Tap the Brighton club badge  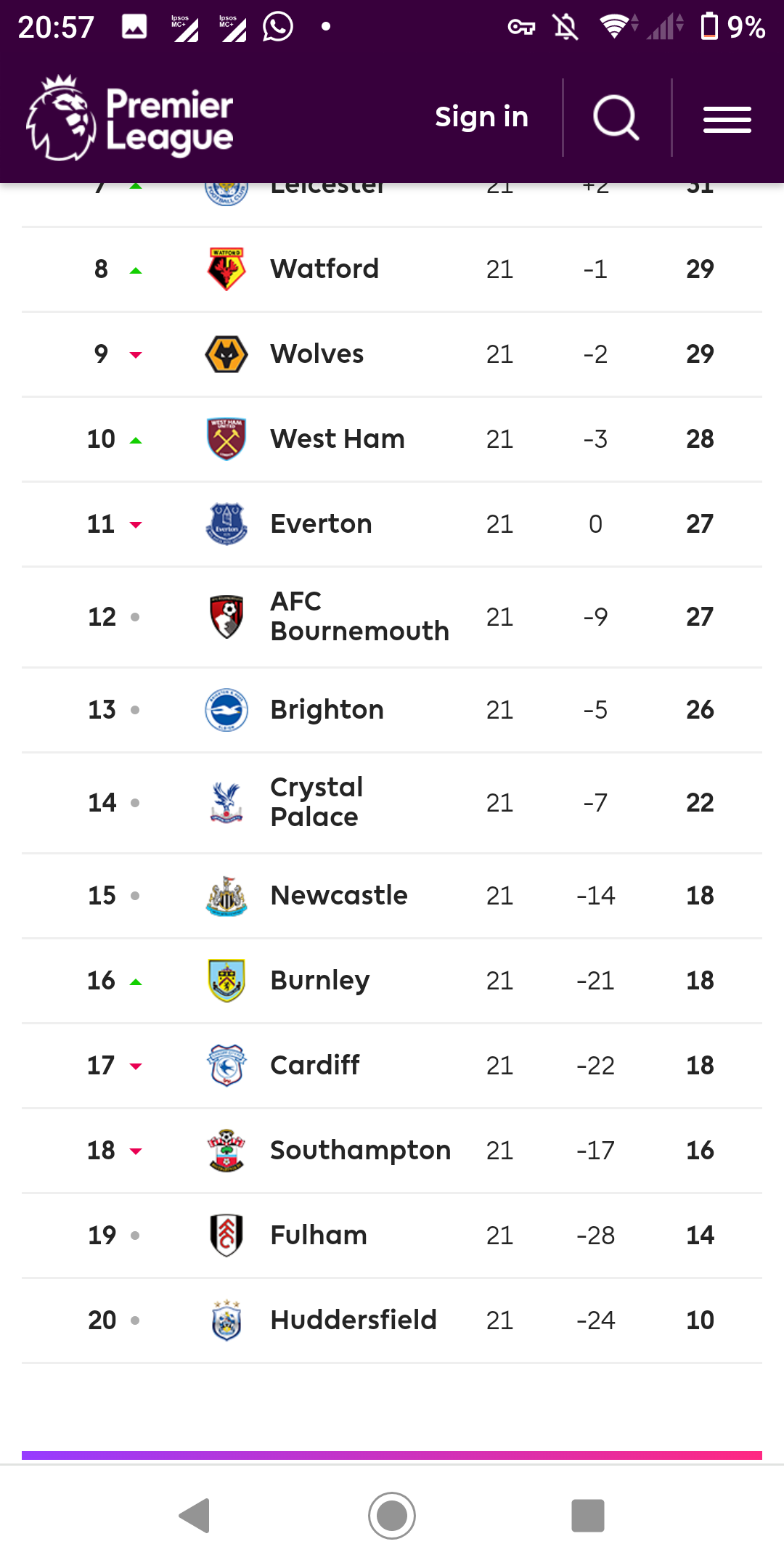pyautogui.click(x=226, y=710)
